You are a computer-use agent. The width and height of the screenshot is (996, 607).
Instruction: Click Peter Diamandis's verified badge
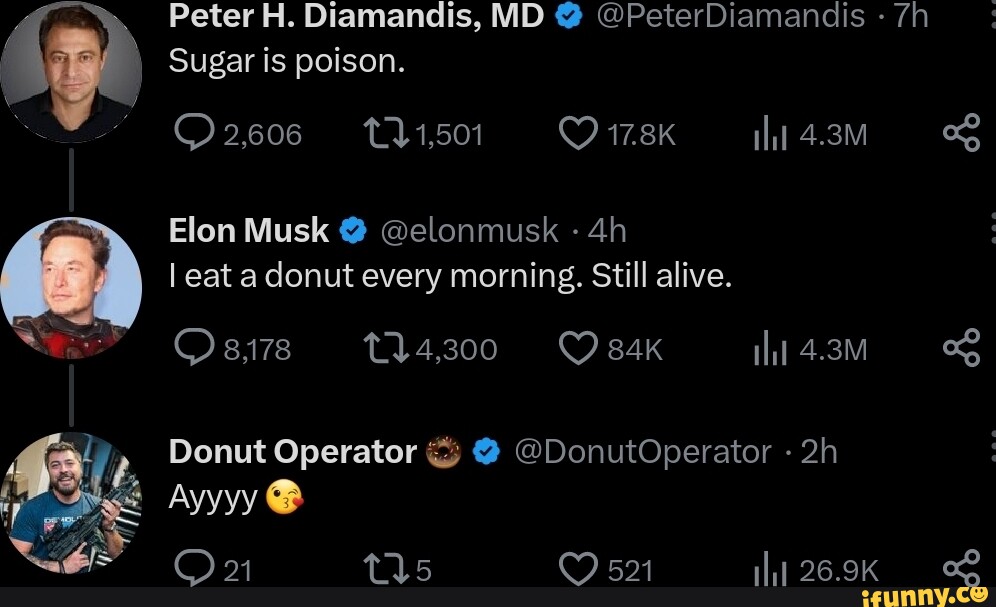pos(566,15)
